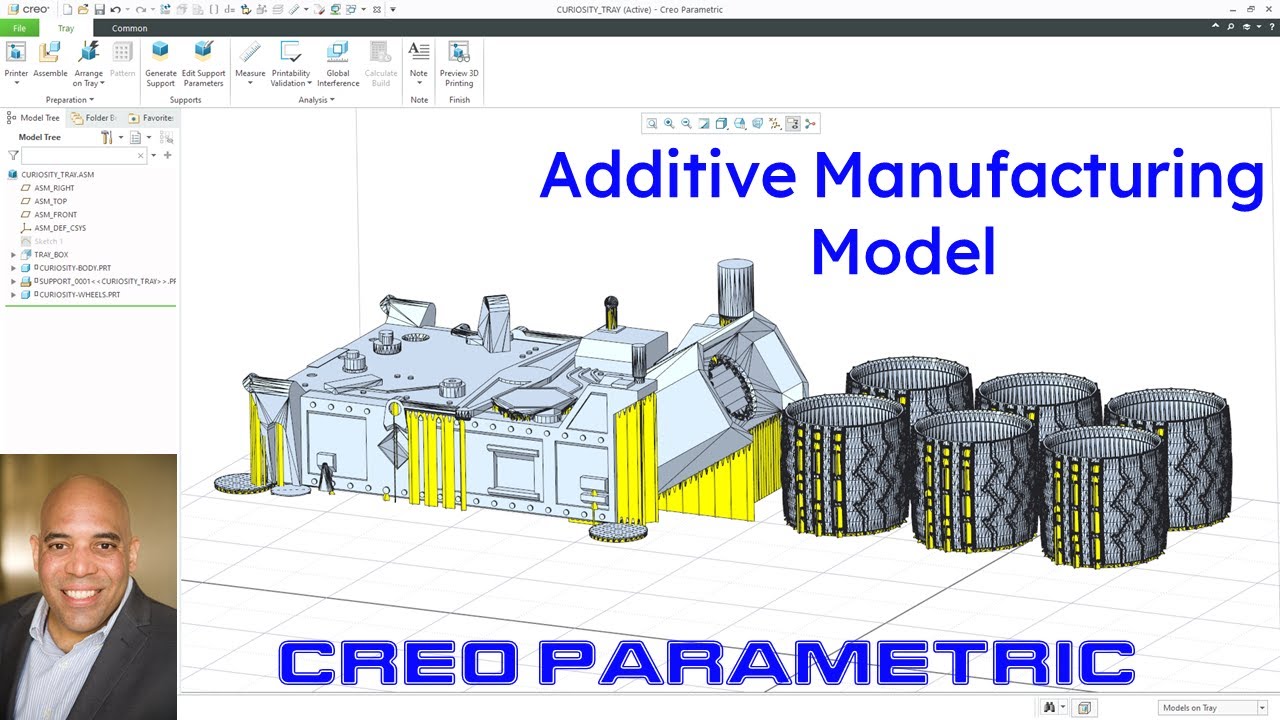
Task: Open a file via the folder icon
Action: click(83, 9)
